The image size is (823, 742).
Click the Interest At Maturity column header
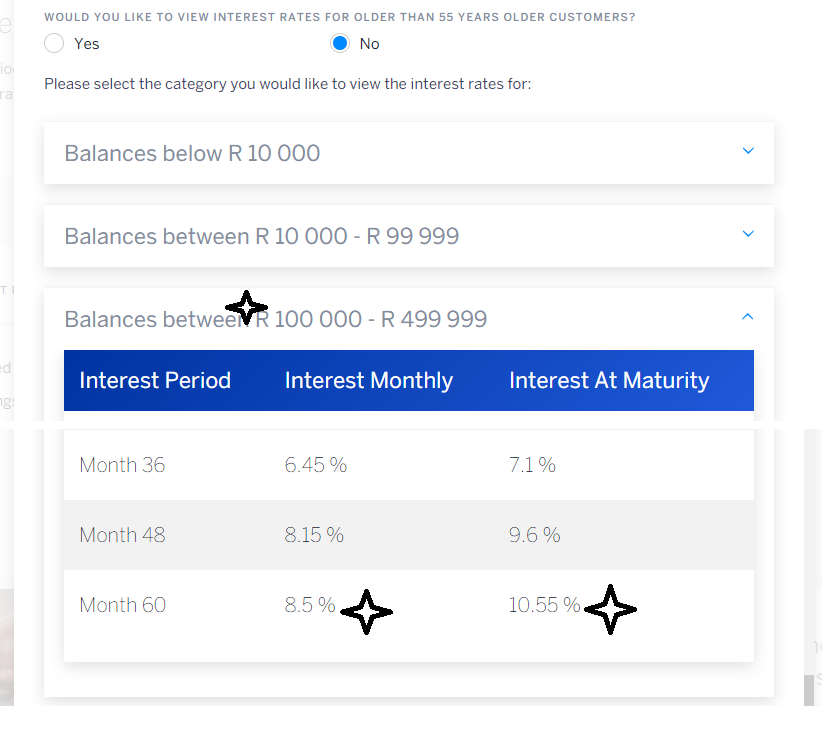pyautogui.click(x=609, y=380)
